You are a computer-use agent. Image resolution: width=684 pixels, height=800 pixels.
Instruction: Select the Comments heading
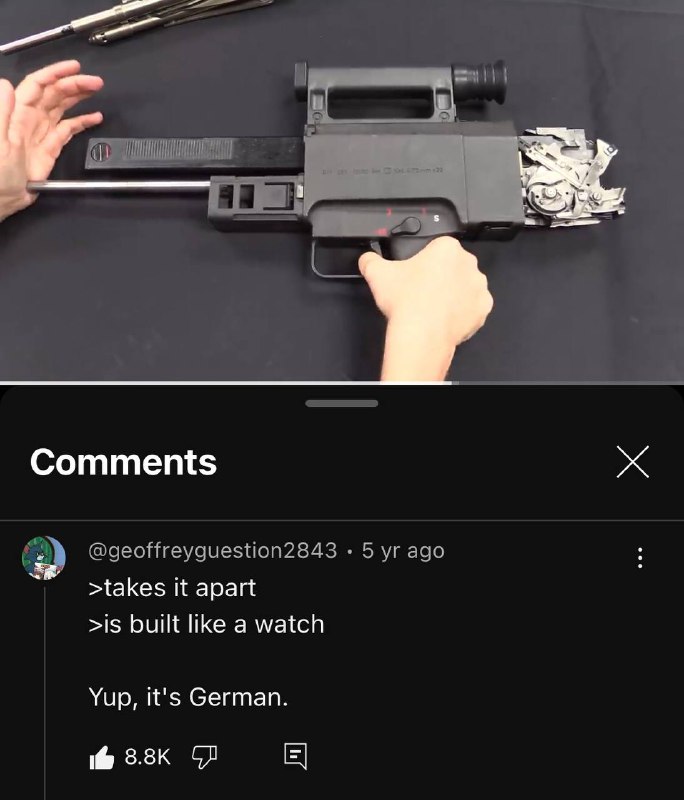(123, 462)
